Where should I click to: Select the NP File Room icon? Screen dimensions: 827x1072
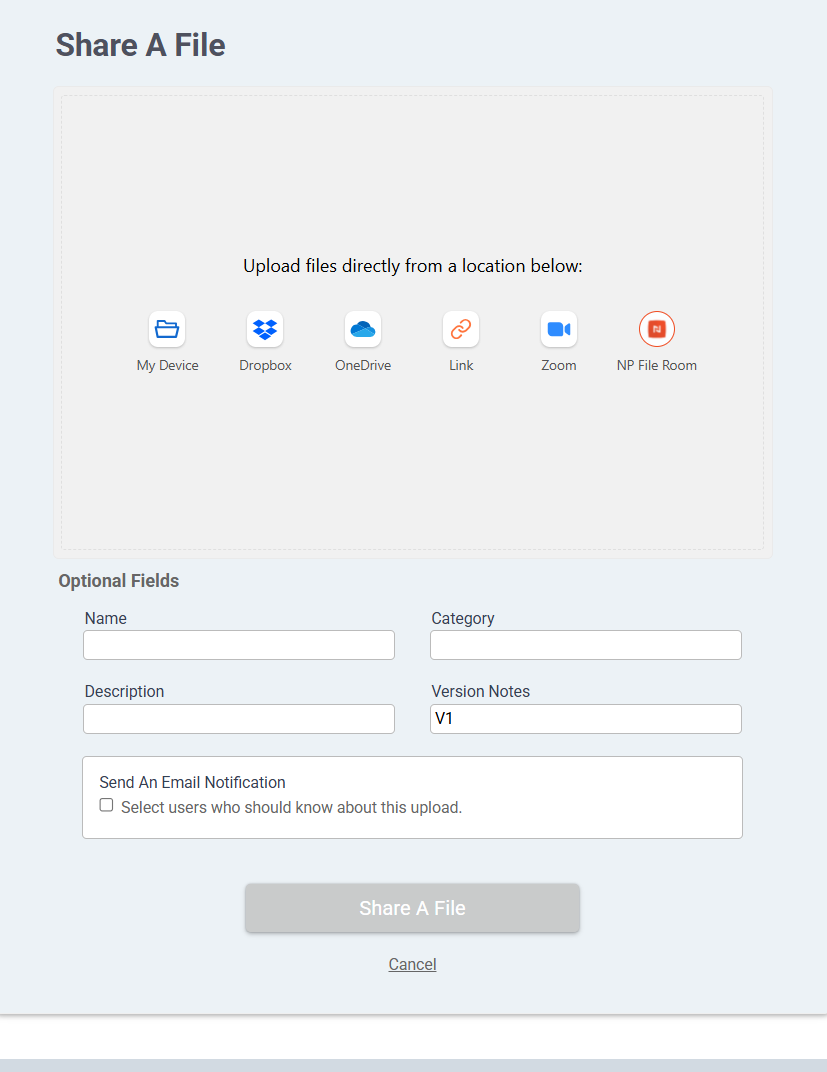point(657,329)
